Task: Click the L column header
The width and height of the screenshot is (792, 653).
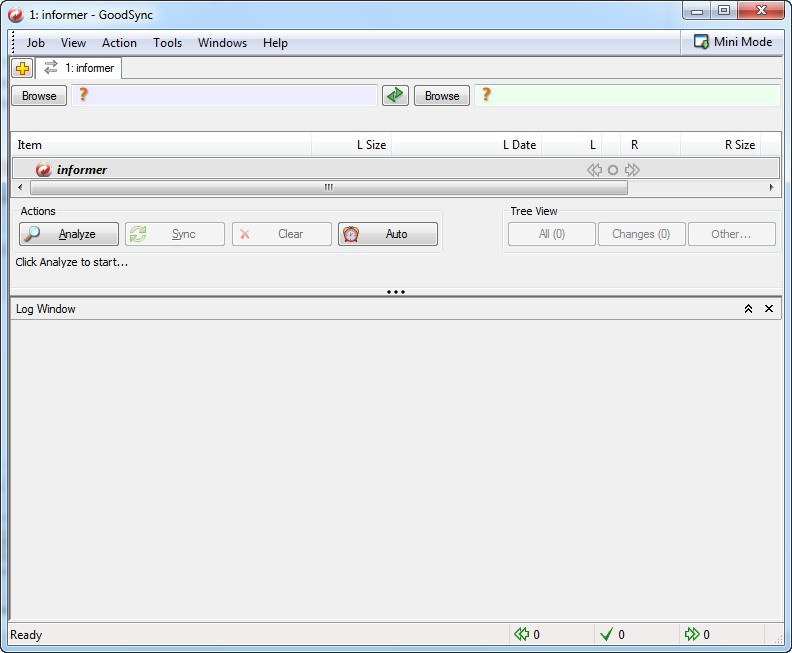Action: pyautogui.click(x=572, y=145)
